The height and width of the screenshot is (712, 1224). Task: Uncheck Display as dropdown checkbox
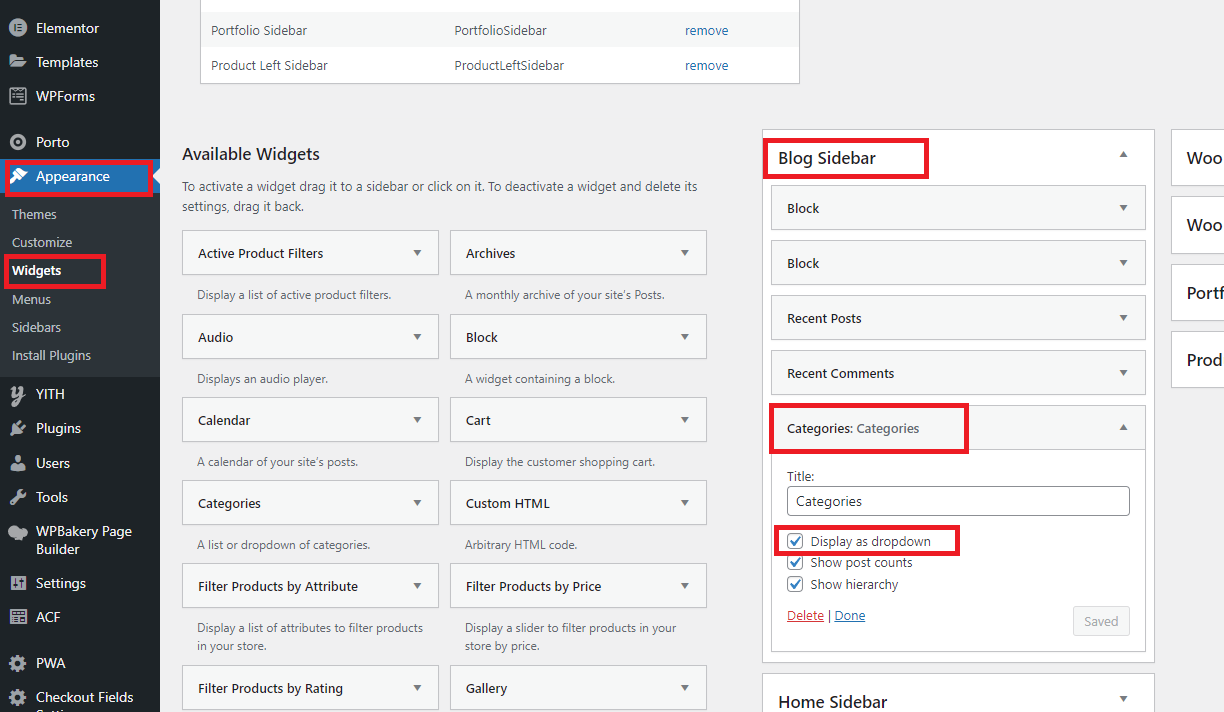[796, 541]
